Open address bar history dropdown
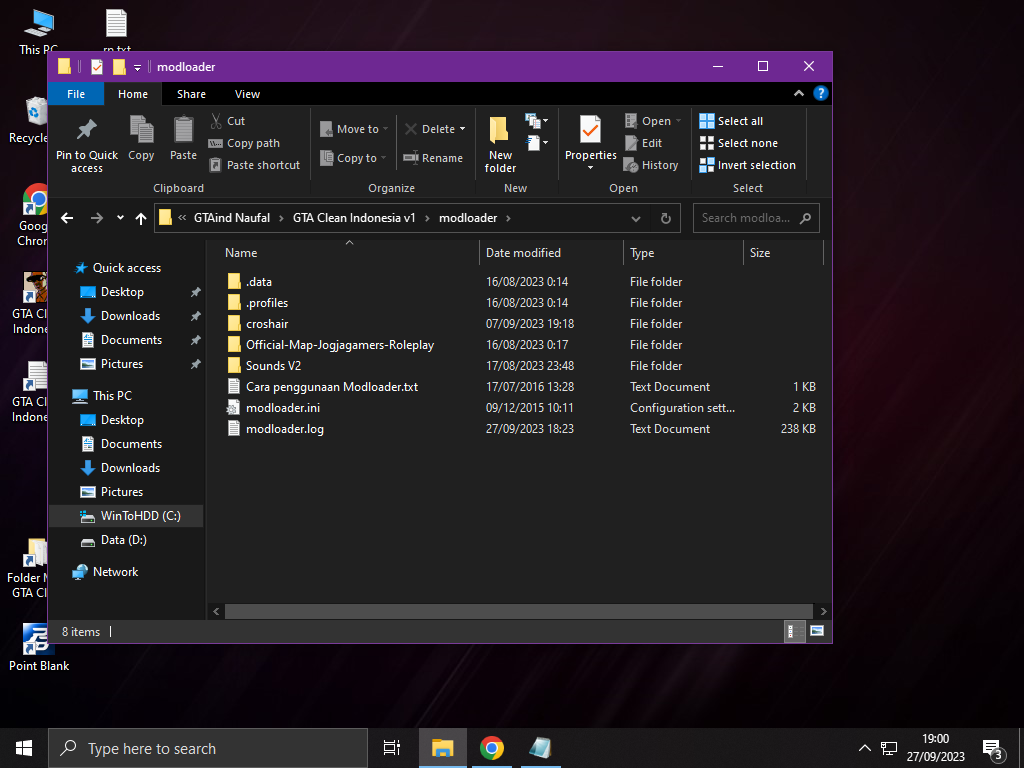Screen dimensions: 1024x768 635,218
